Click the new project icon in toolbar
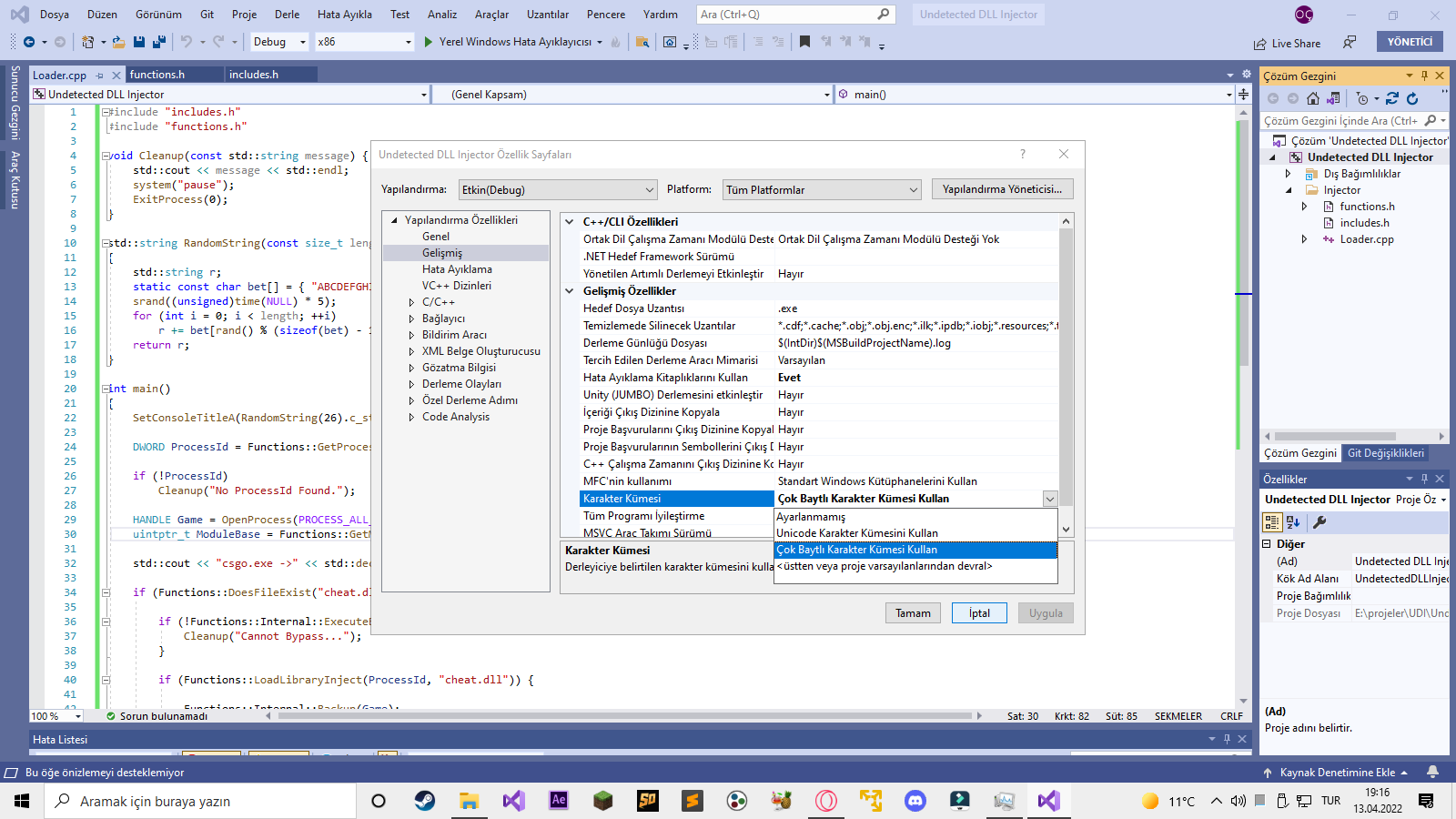 pos(88,42)
